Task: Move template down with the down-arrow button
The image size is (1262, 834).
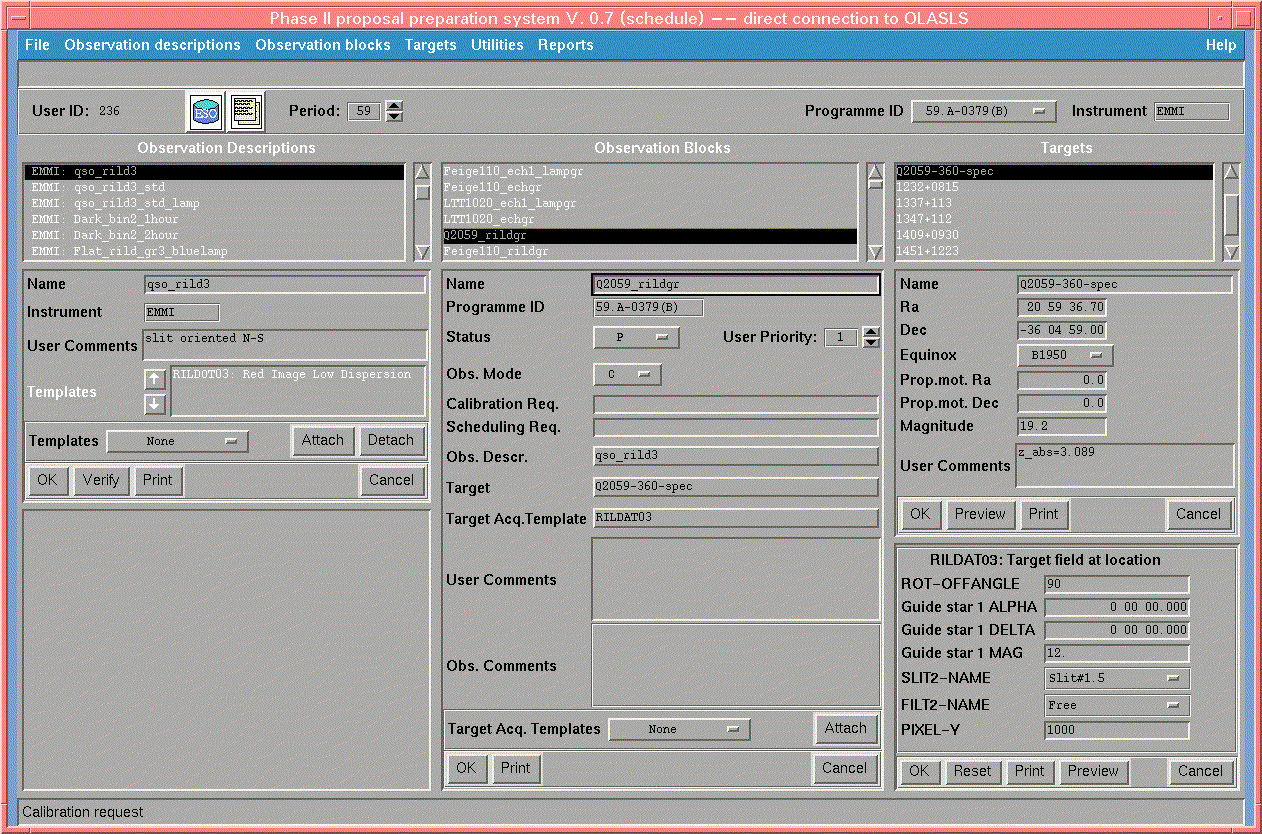Action: tap(154, 404)
